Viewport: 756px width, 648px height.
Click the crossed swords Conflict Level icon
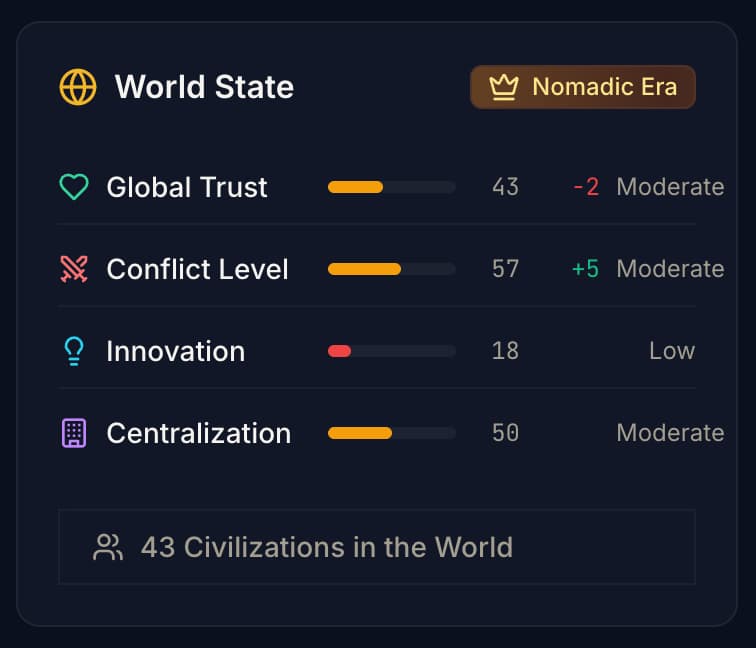[x=74, y=269]
